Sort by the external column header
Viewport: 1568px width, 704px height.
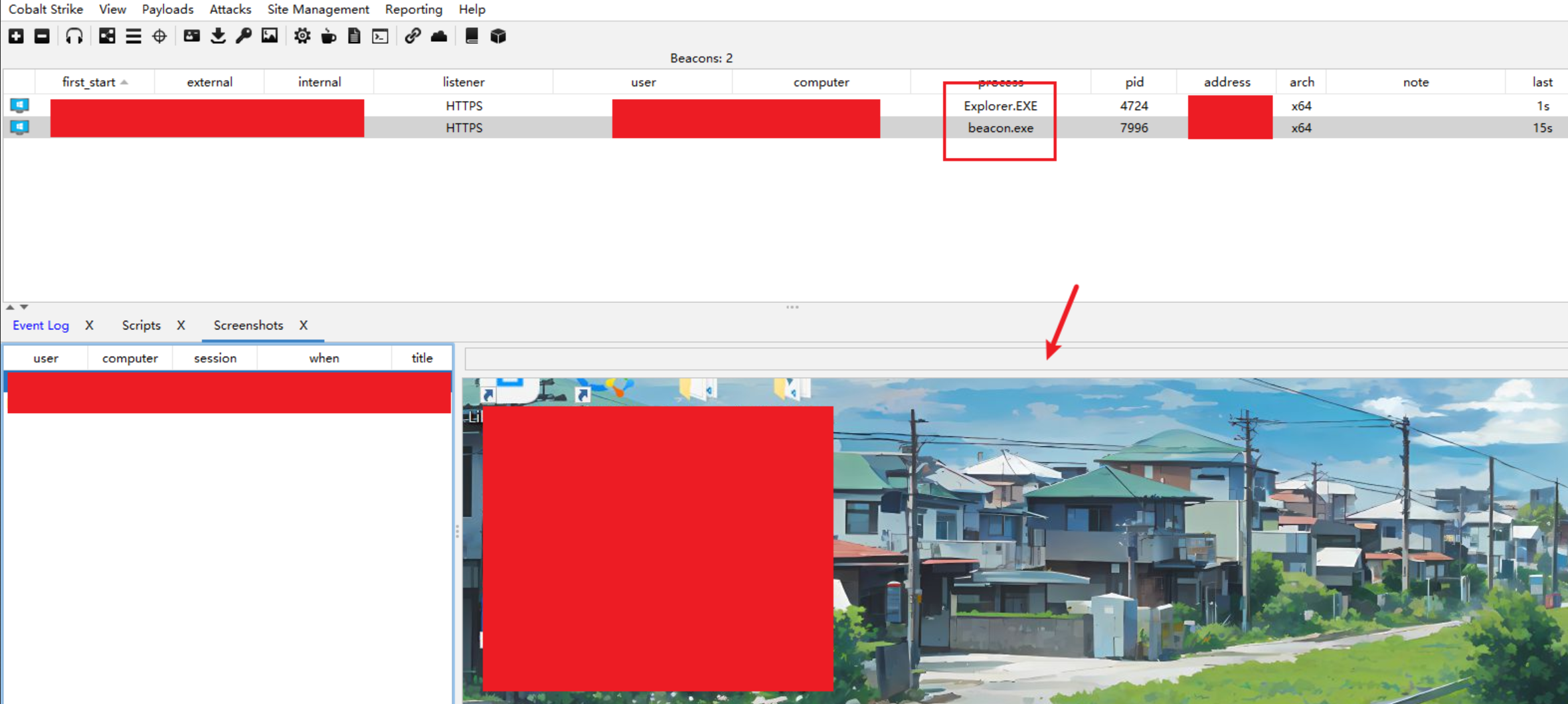pos(209,82)
